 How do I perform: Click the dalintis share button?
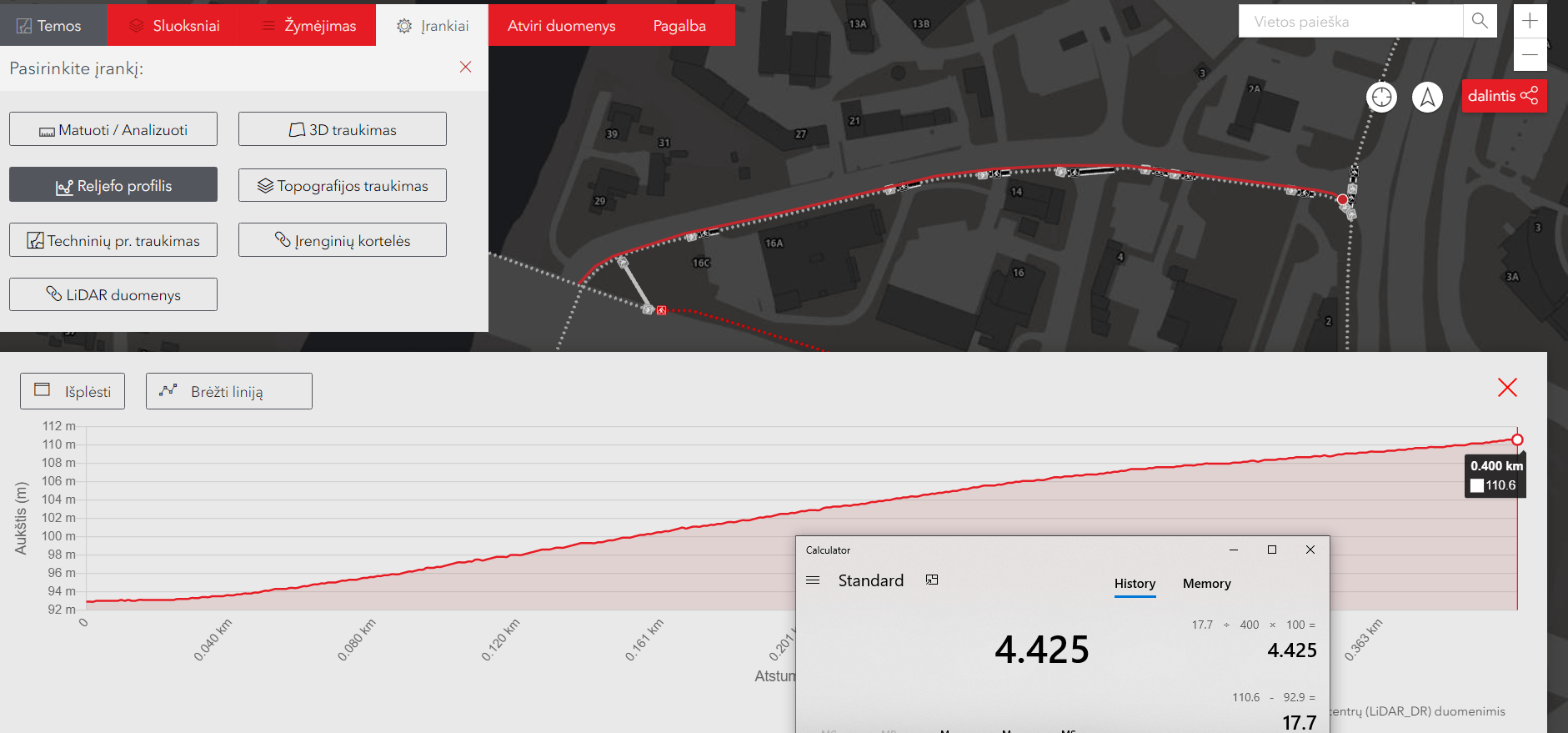1503,96
